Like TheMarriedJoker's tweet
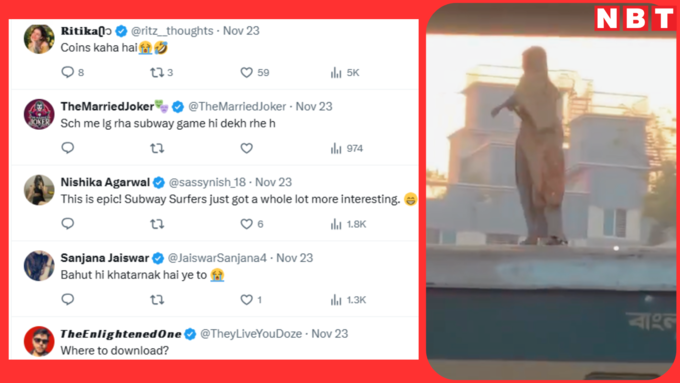 point(246,148)
